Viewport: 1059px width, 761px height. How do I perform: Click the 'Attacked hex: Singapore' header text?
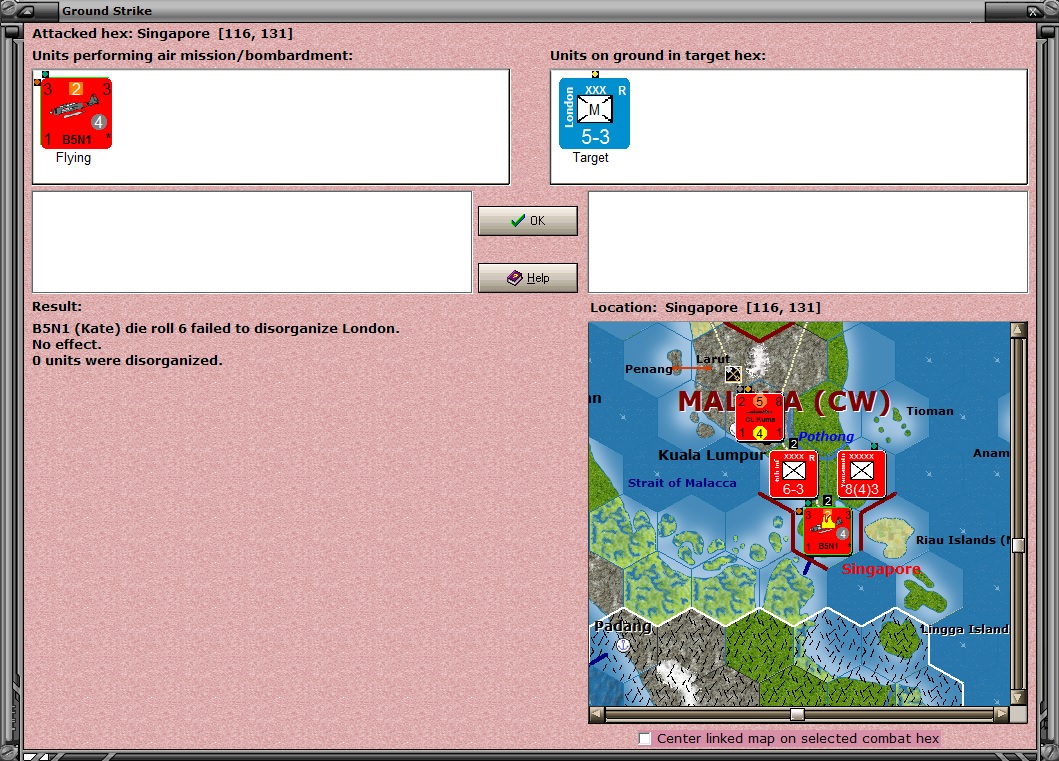pyautogui.click(x=163, y=33)
